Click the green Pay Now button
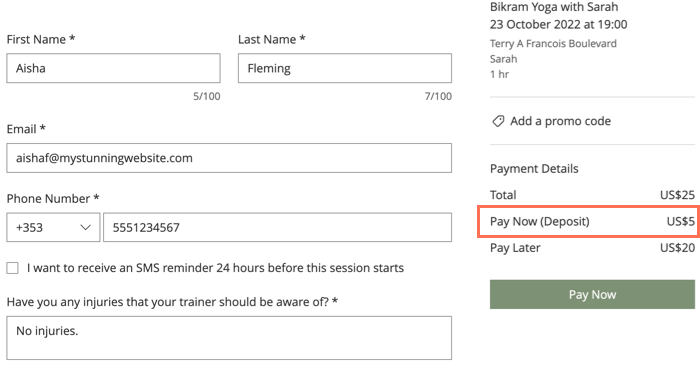Image resolution: width=700 pixels, height=369 pixels. [x=592, y=294]
